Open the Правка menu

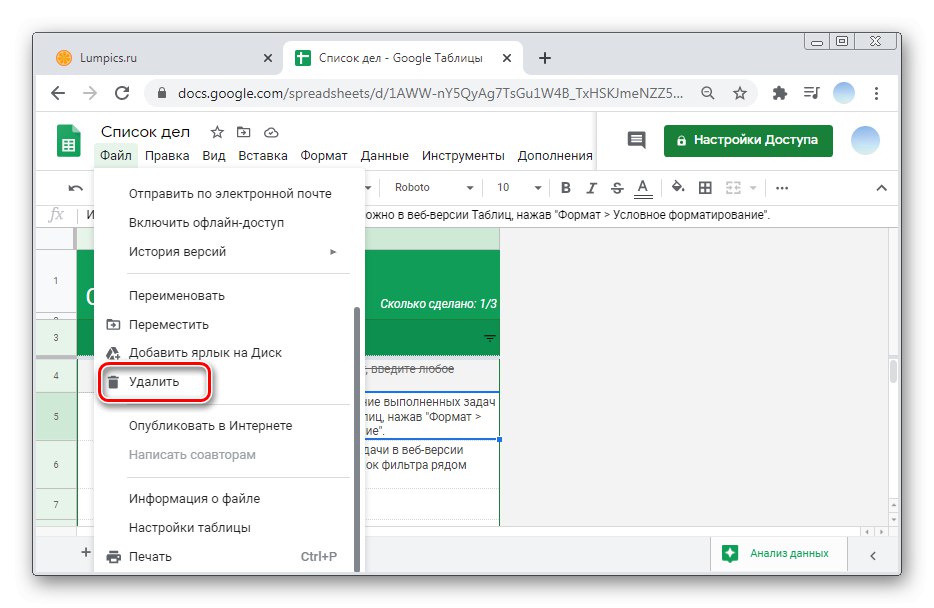pos(167,155)
